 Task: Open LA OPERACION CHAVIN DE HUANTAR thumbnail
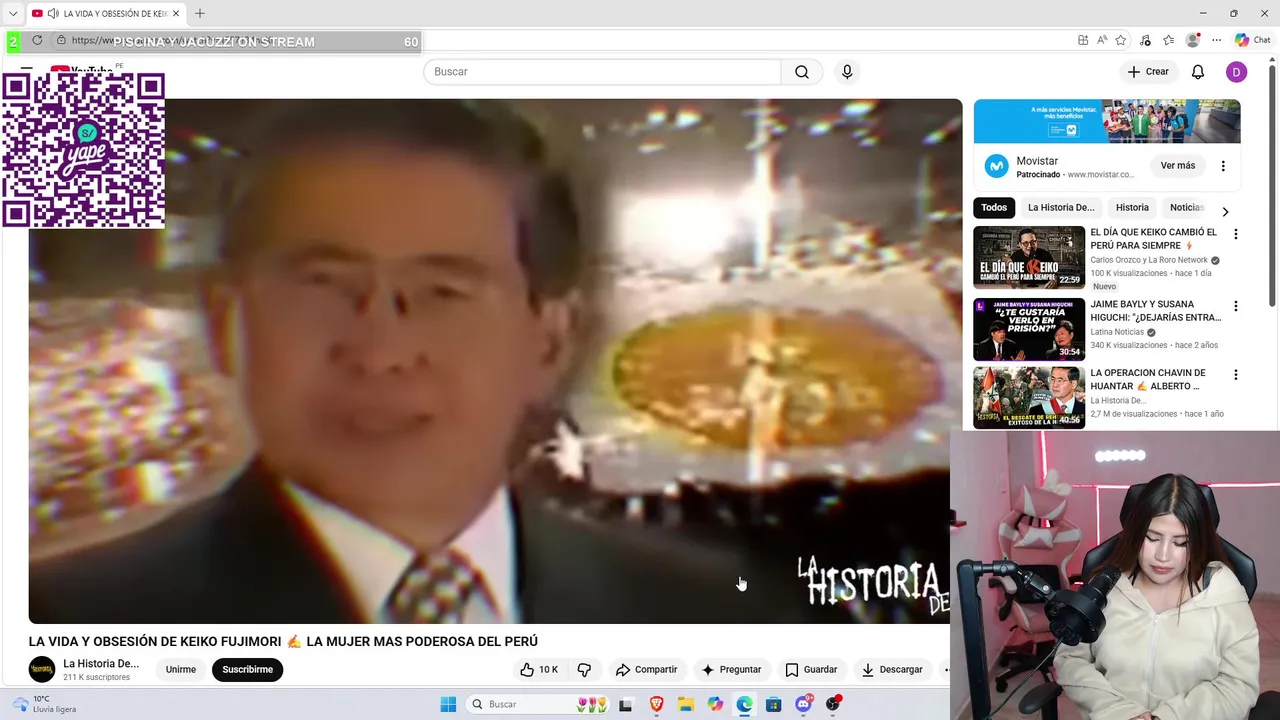click(x=1029, y=398)
